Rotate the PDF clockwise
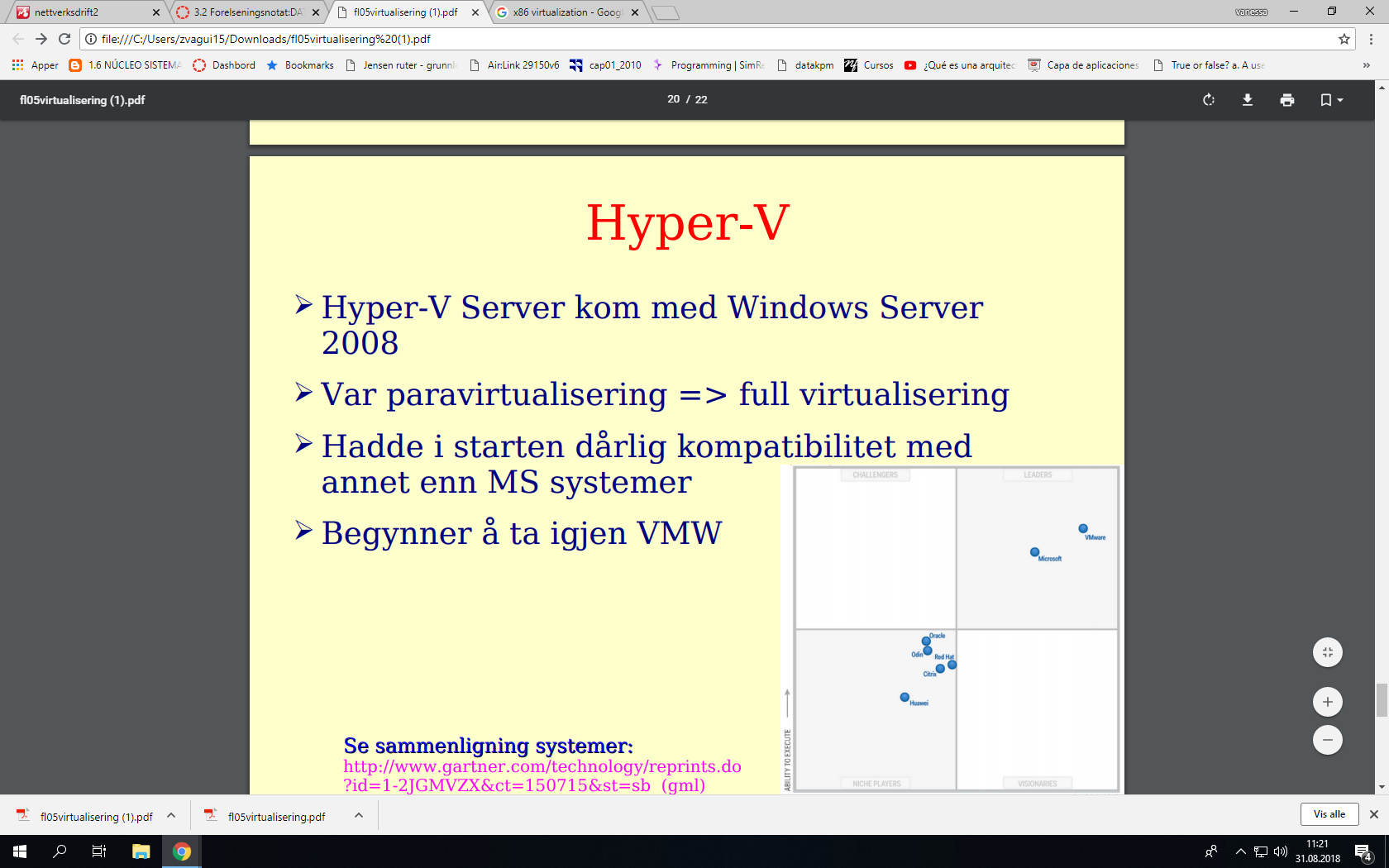 coord(1209,100)
